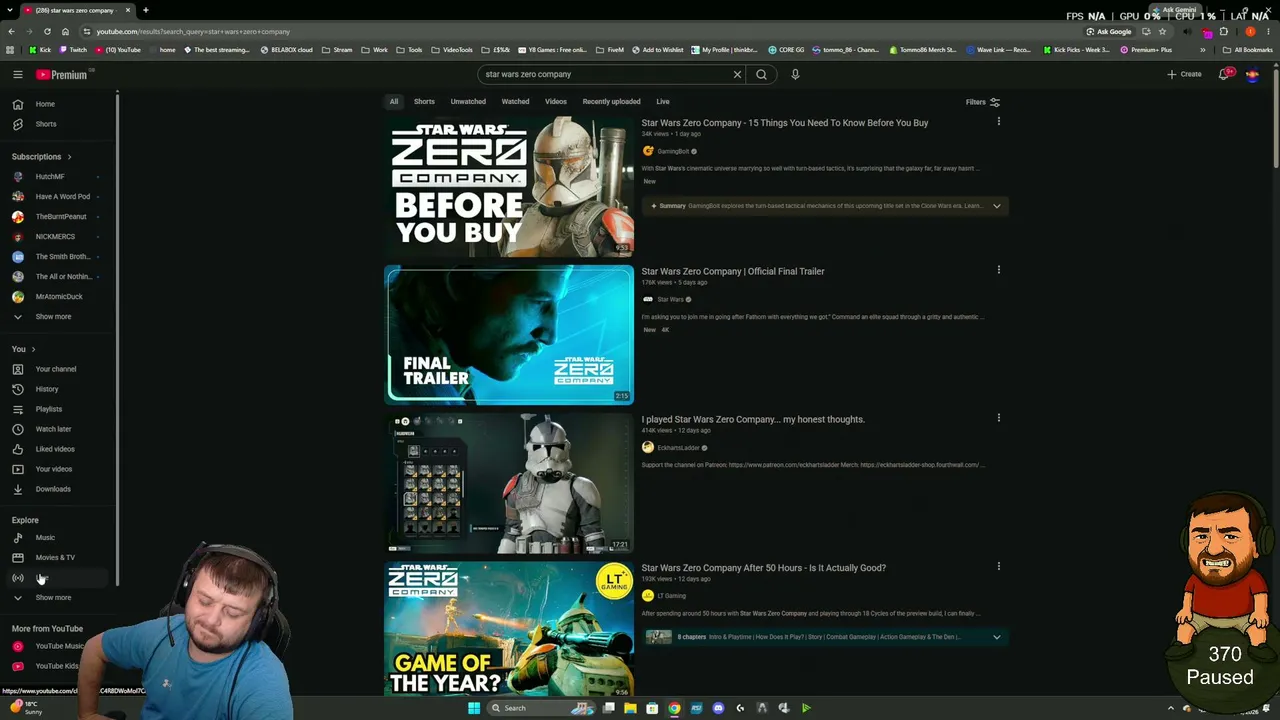This screenshot has width=1280, height=720.
Task: Open the Before You Buy video thumbnail
Action: tap(509, 187)
